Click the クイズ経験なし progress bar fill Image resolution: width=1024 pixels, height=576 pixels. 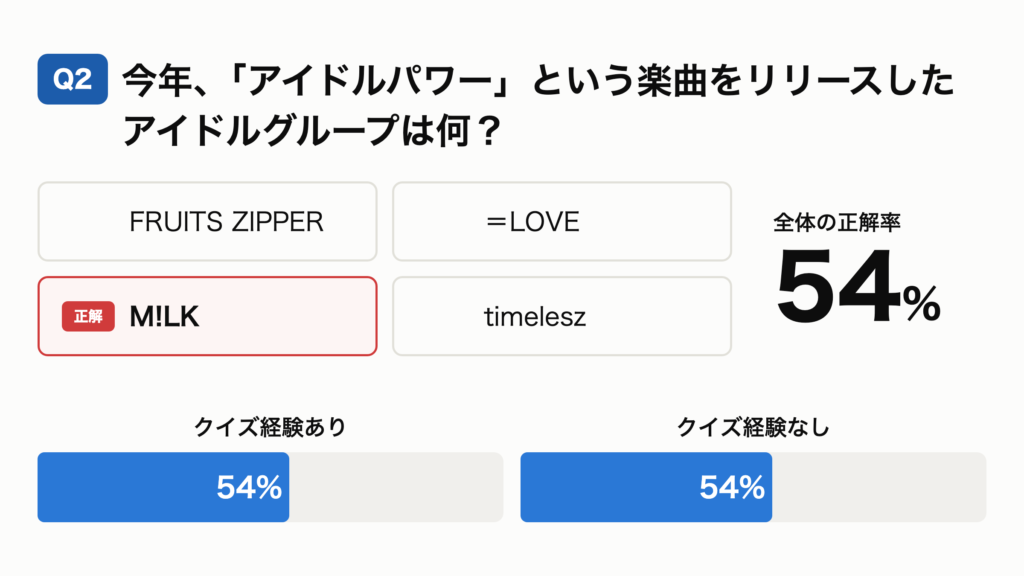pos(646,487)
